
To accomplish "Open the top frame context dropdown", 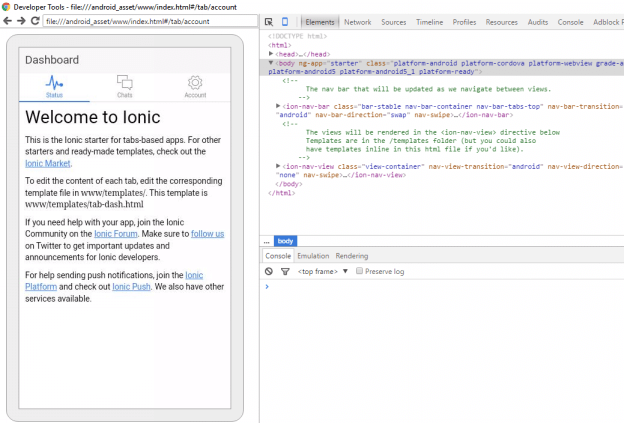I will [x=346, y=271].
